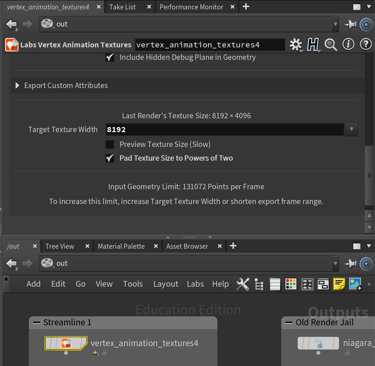
Task: Click the parameter pane scroll-up arrow
Action: [x=369, y=216]
